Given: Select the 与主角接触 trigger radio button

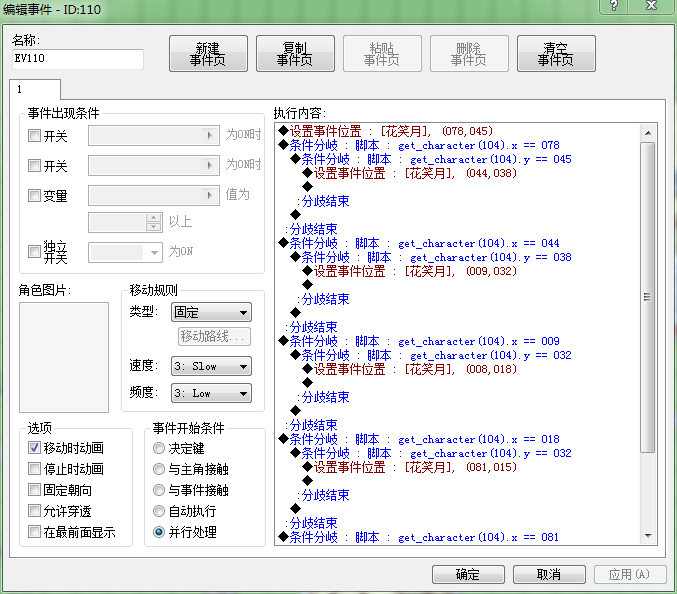Looking at the screenshot, I should (159, 469).
